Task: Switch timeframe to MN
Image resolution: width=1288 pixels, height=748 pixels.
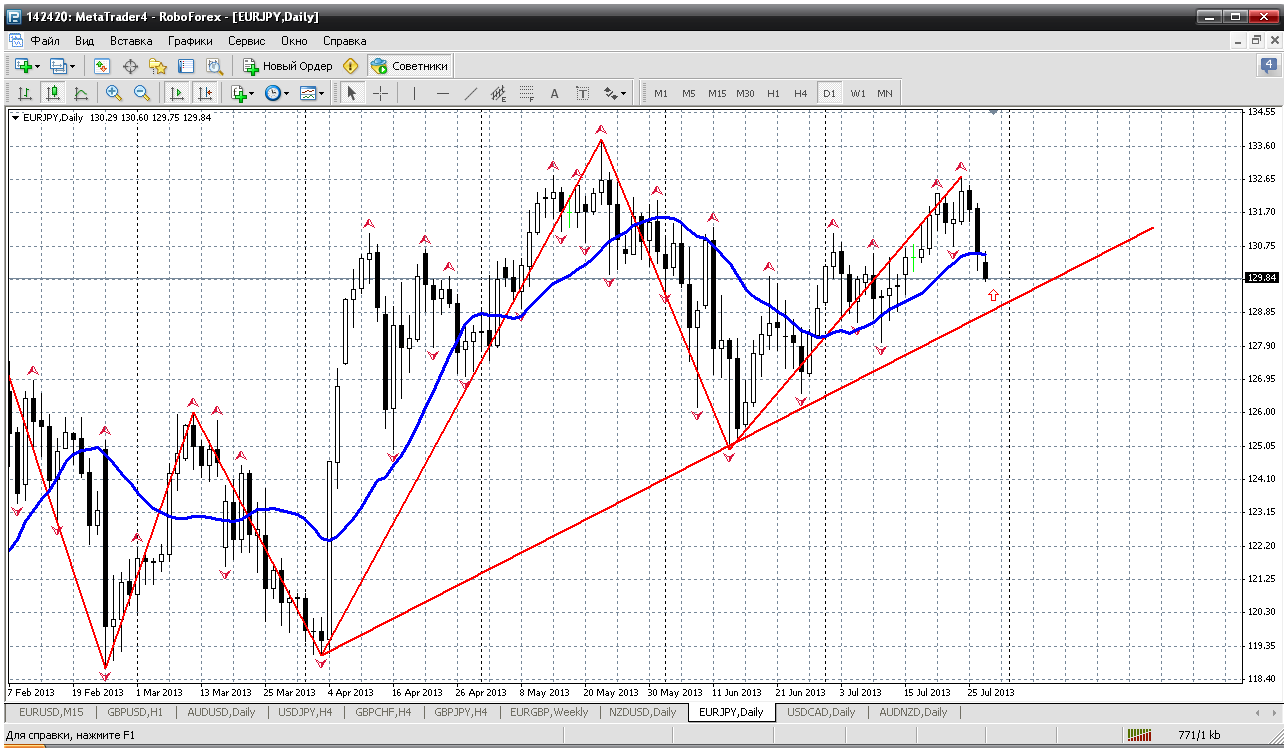Action: coord(885,93)
